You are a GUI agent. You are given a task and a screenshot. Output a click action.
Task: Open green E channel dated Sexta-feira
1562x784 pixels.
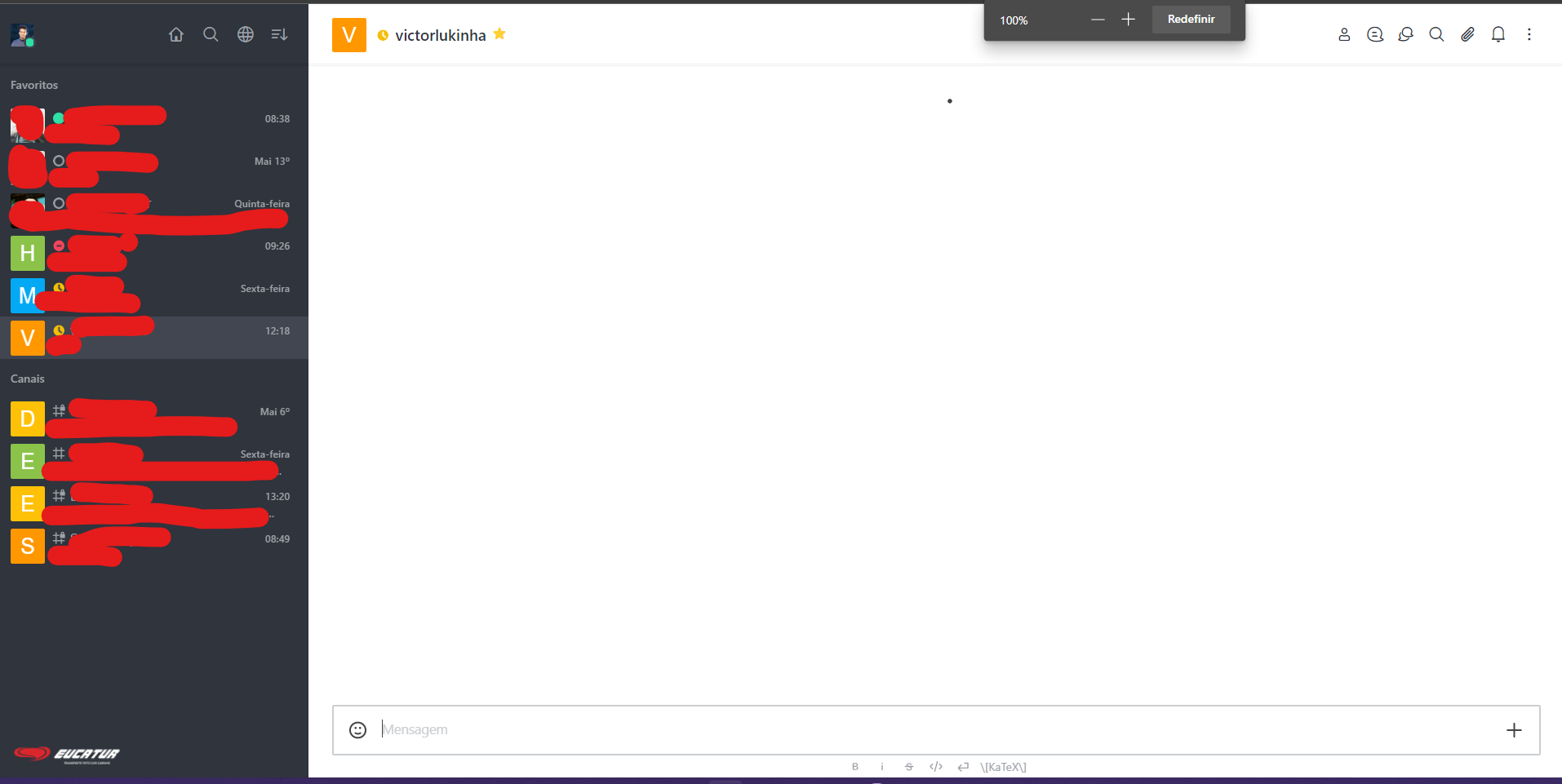pyautogui.click(x=154, y=461)
